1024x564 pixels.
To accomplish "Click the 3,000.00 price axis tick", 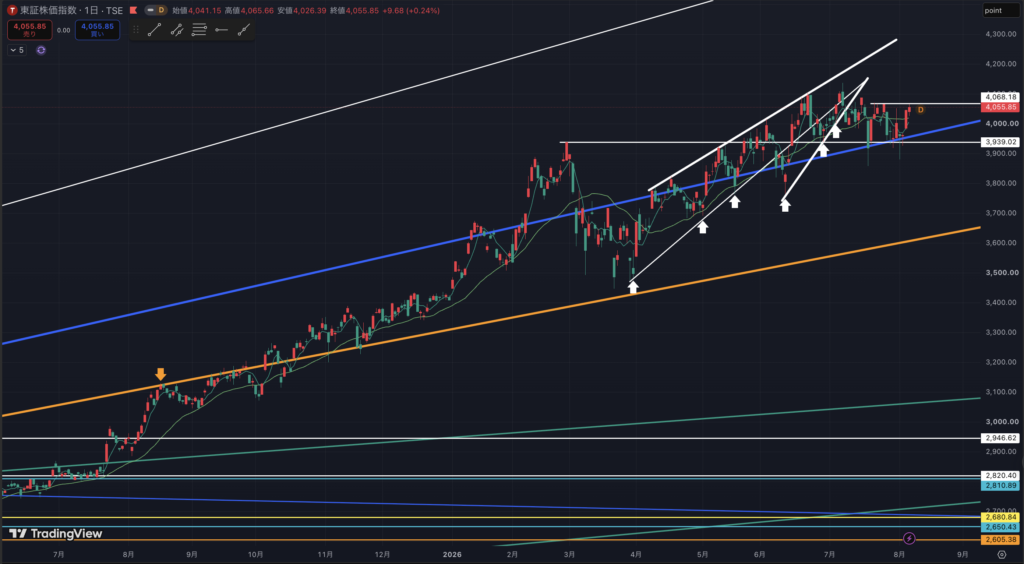I will (x=1002, y=422).
